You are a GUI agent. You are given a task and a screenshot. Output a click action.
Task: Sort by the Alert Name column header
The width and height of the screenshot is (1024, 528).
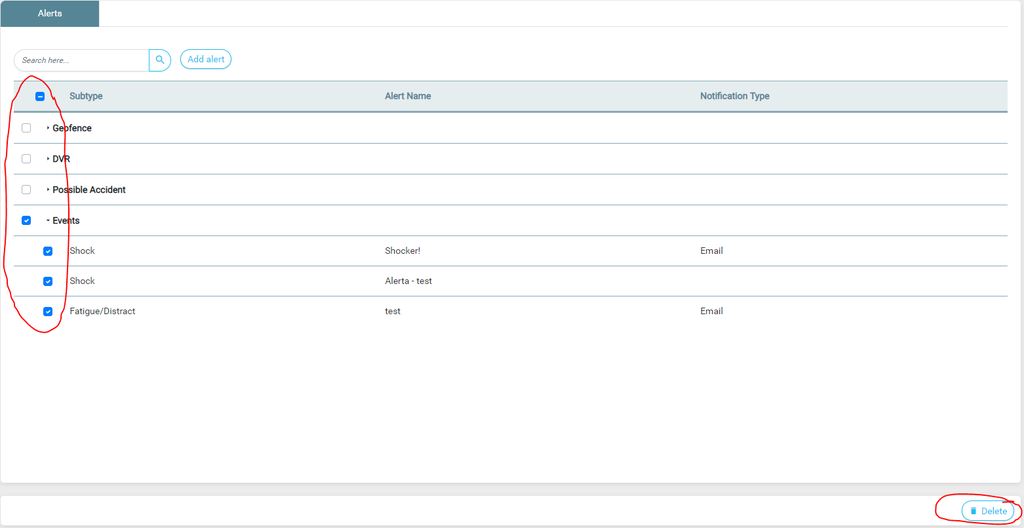click(408, 96)
